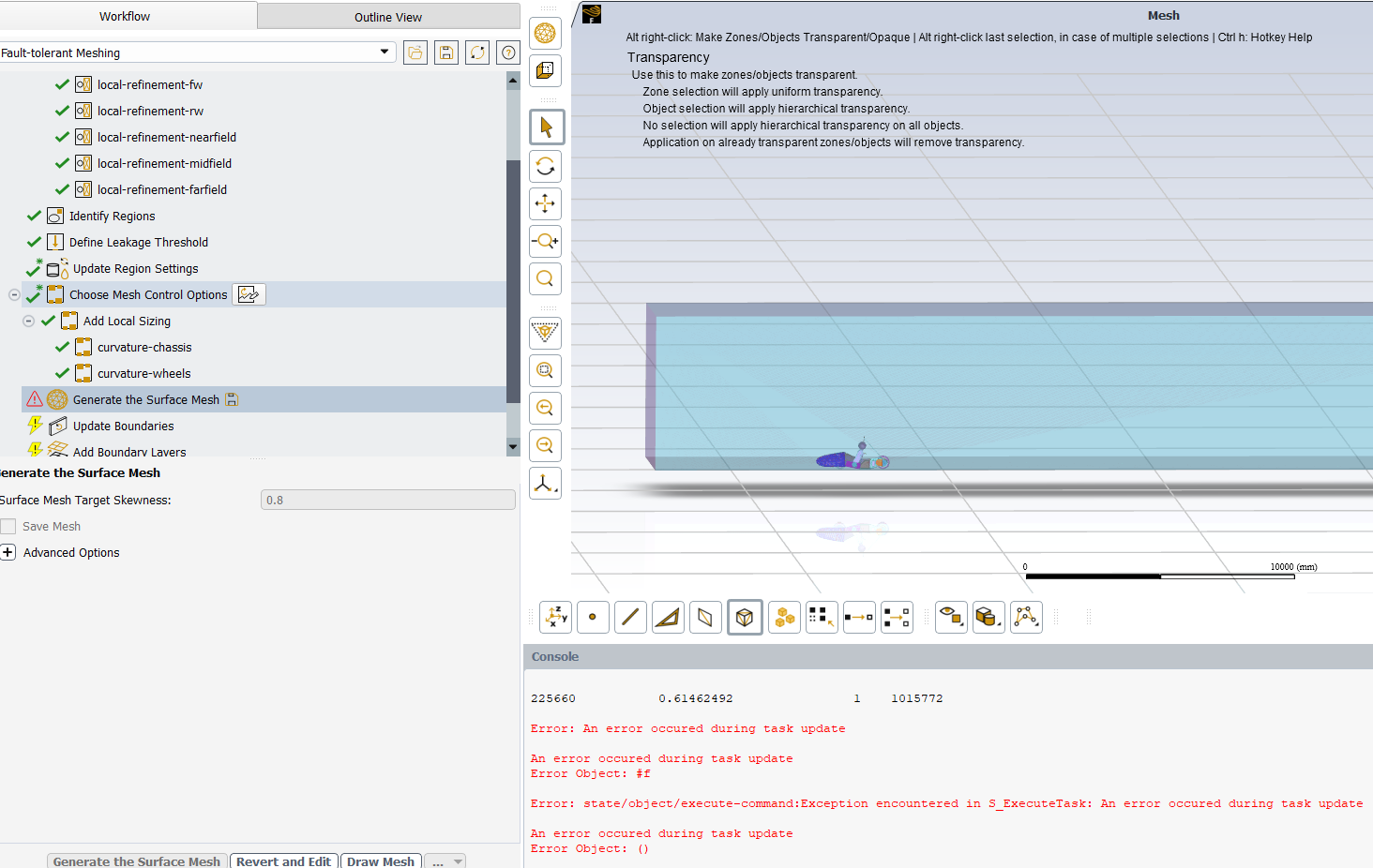Click the fit to window icon
The height and width of the screenshot is (868, 1373).
point(545,333)
